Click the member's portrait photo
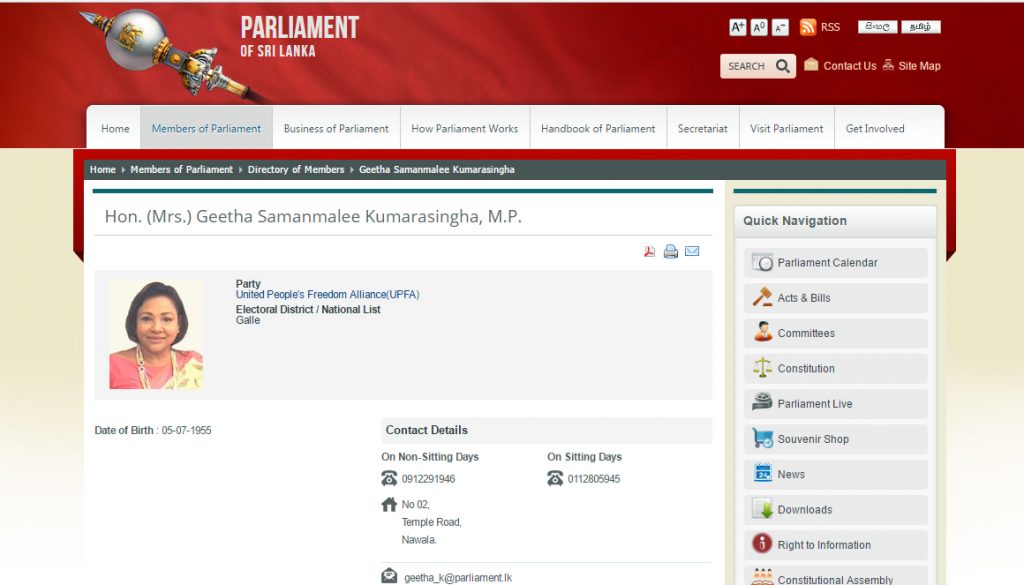 156,334
